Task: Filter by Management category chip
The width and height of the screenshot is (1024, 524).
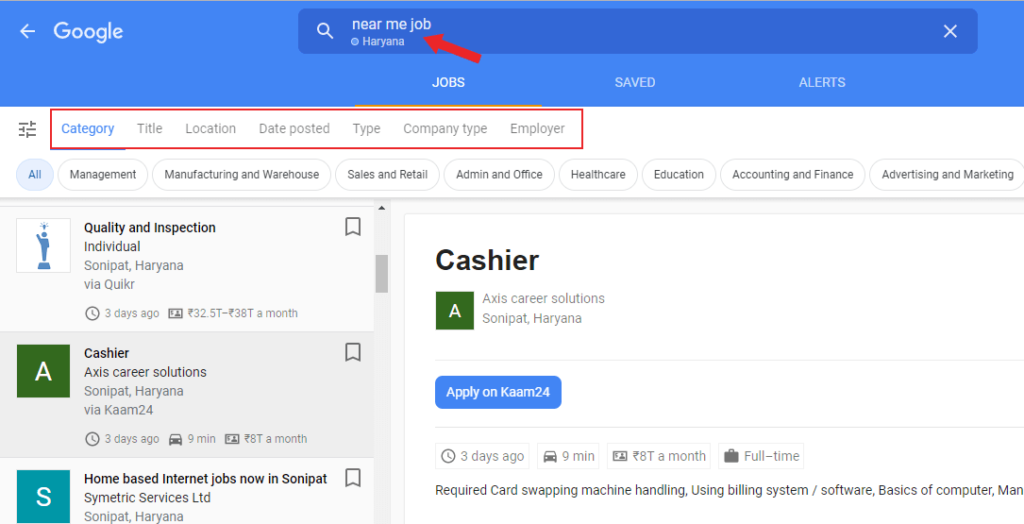Action: point(103,174)
